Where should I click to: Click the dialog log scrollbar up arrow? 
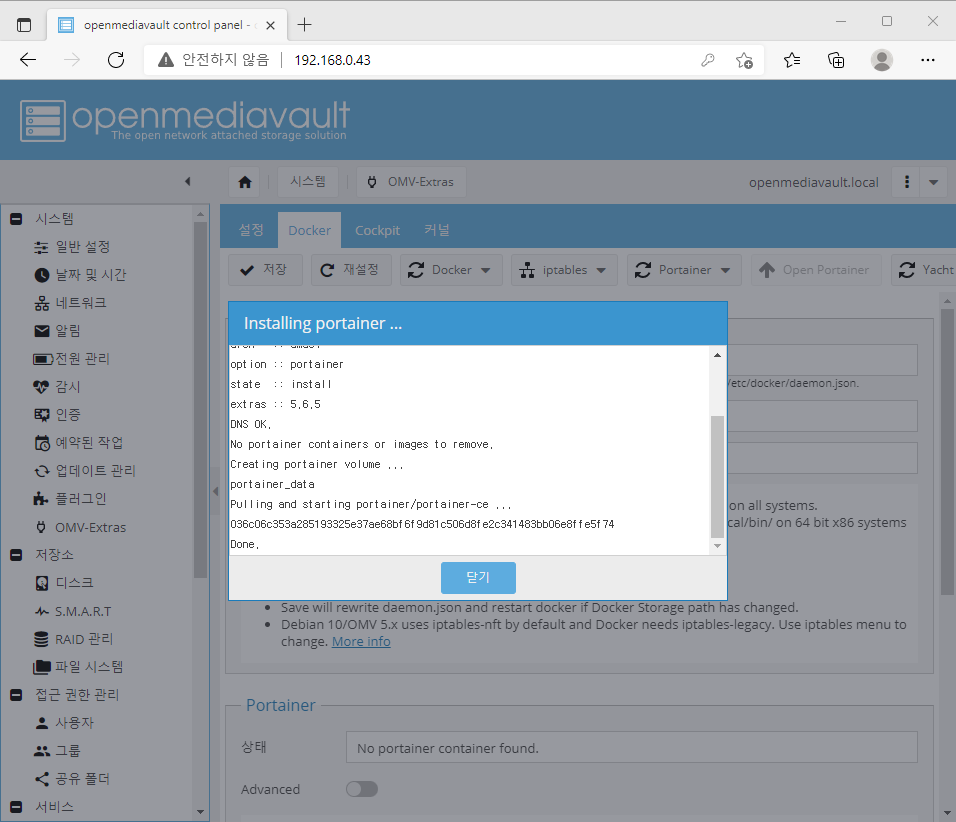coord(718,355)
